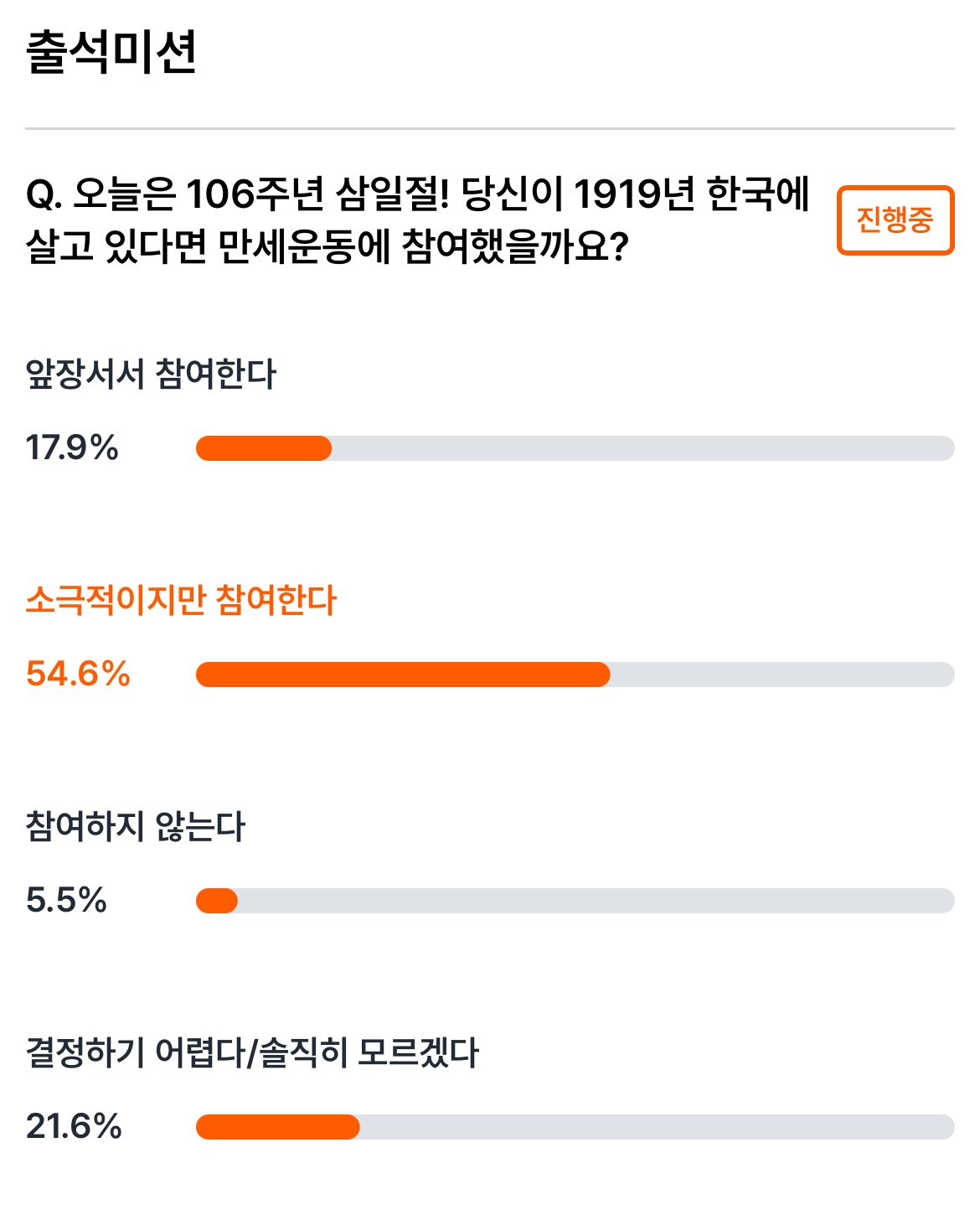Click the 54.6% progress bar

tap(575, 675)
